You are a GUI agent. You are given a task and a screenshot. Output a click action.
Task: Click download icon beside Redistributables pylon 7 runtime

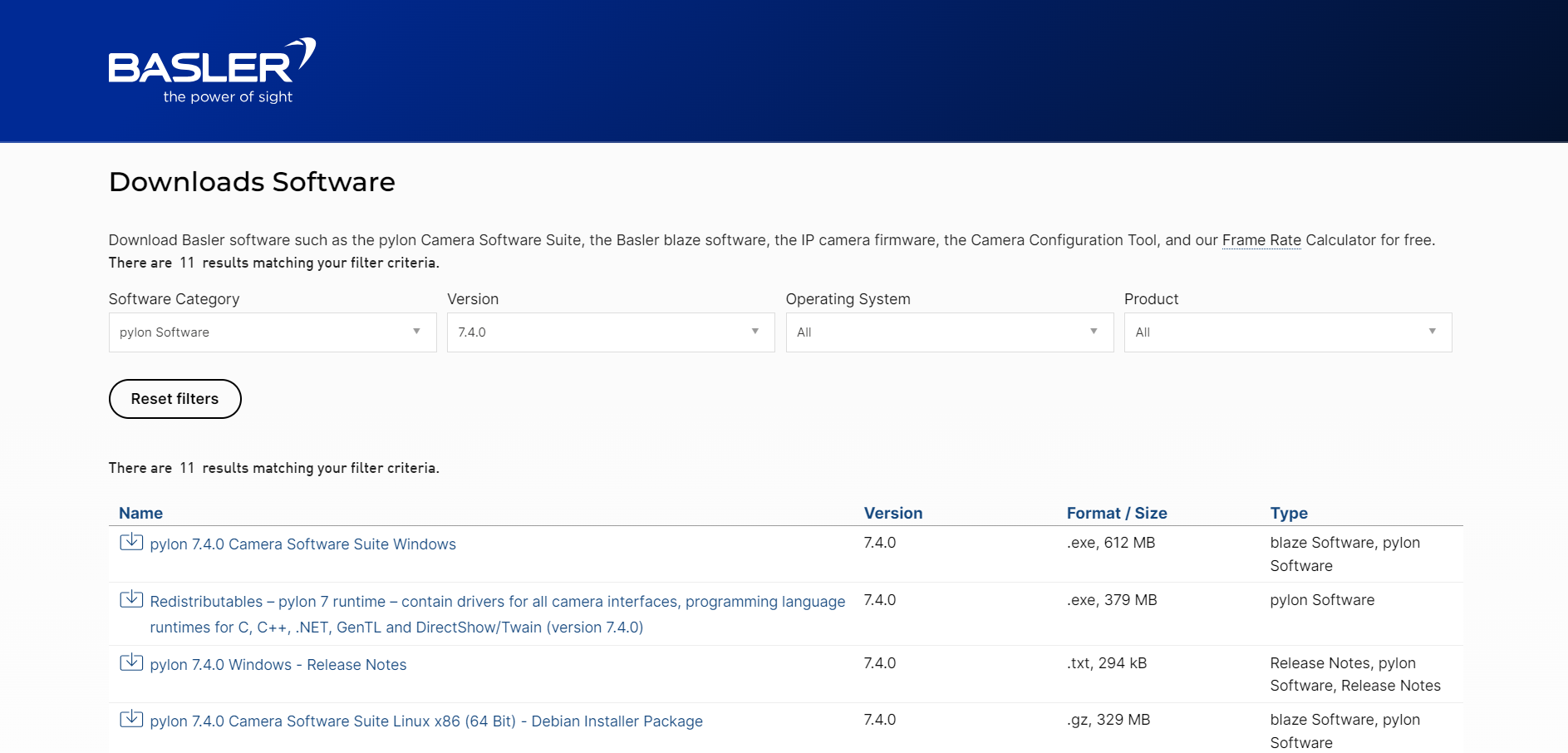click(131, 599)
